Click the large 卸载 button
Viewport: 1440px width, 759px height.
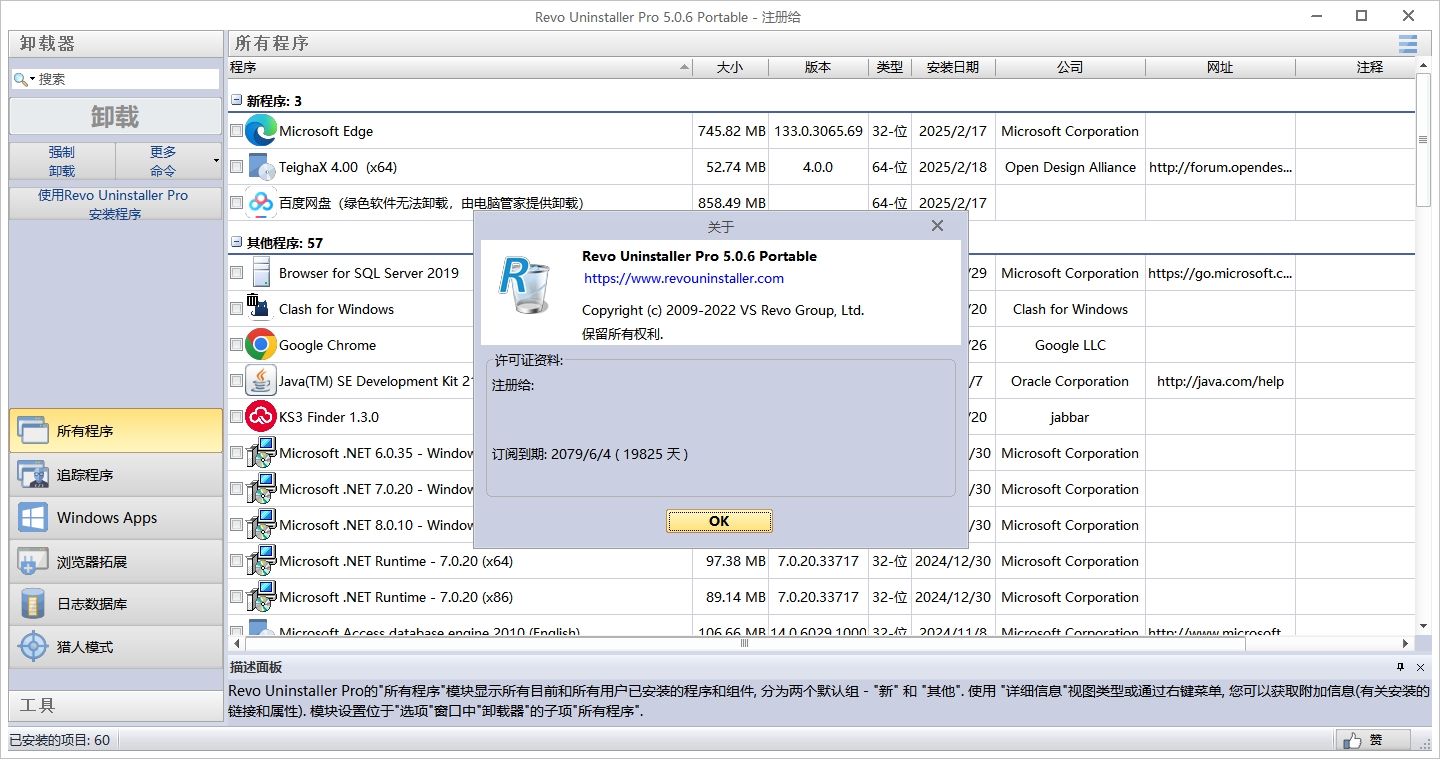pos(116,116)
